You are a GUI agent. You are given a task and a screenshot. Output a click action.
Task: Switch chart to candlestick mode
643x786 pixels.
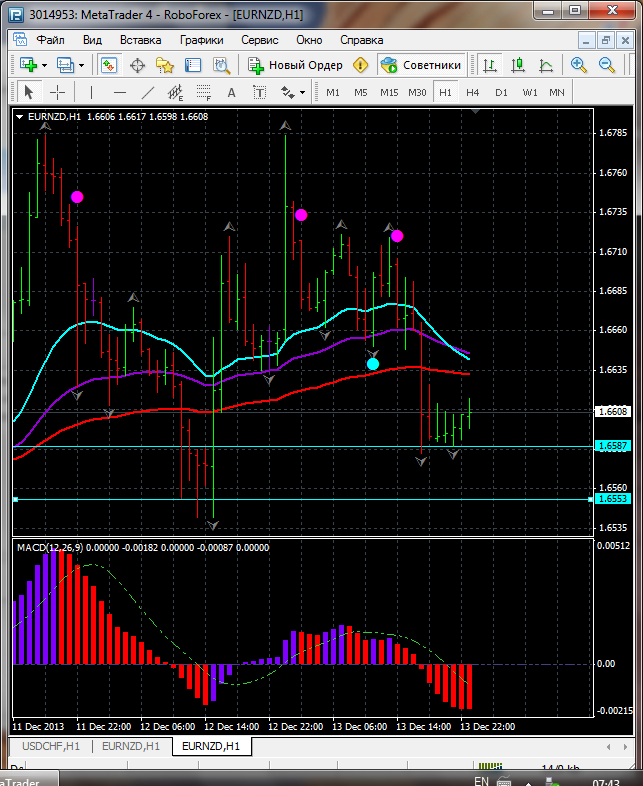click(518, 65)
